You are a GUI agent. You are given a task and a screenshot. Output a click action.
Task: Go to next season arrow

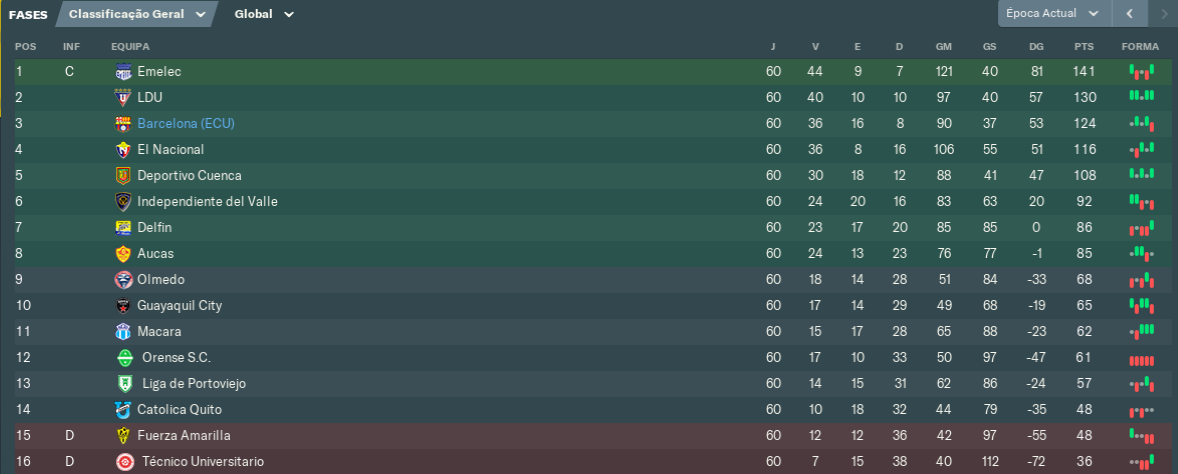(1164, 14)
